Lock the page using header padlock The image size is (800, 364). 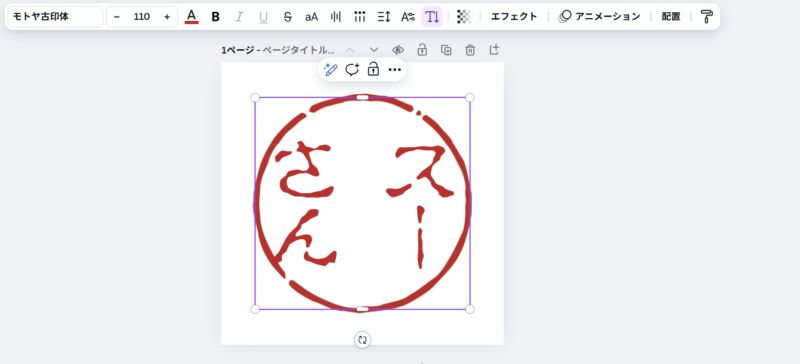tap(422, 50)
